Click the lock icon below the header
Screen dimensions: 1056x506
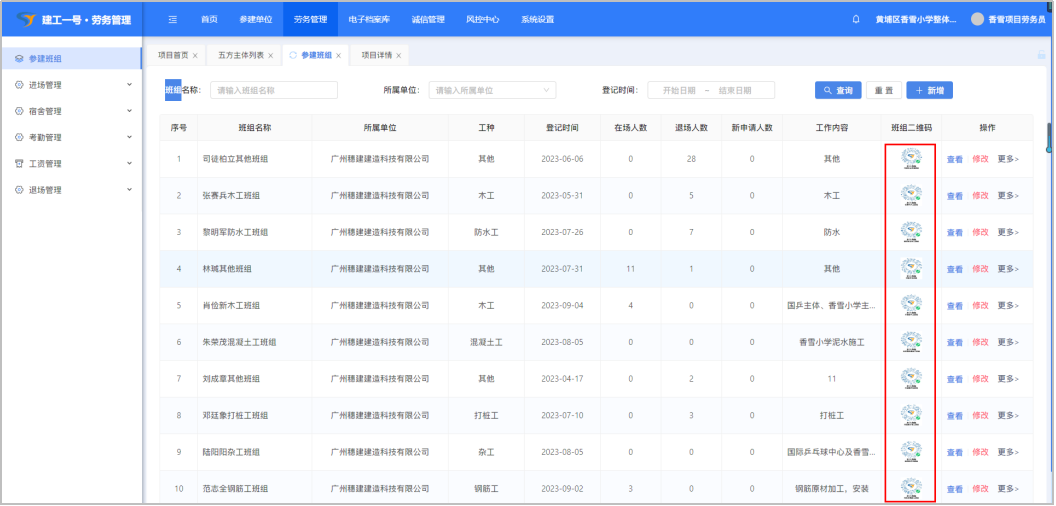pyautogui.click(x=1041, y=56)
